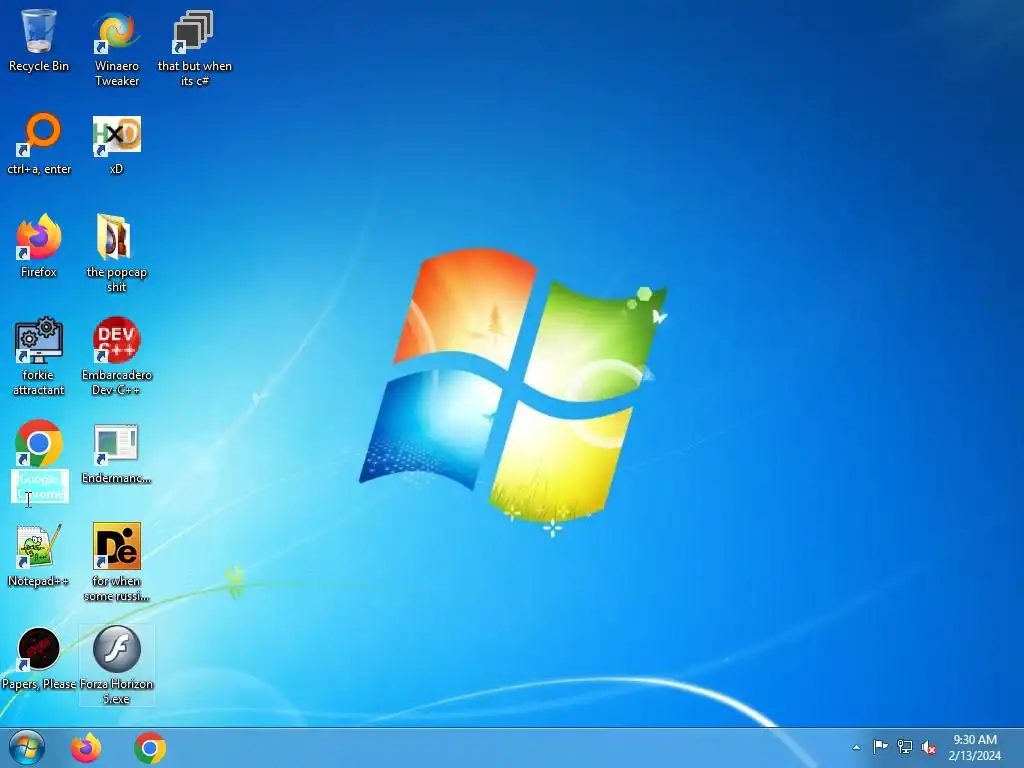Show hidden tray icons arrow

856,747
